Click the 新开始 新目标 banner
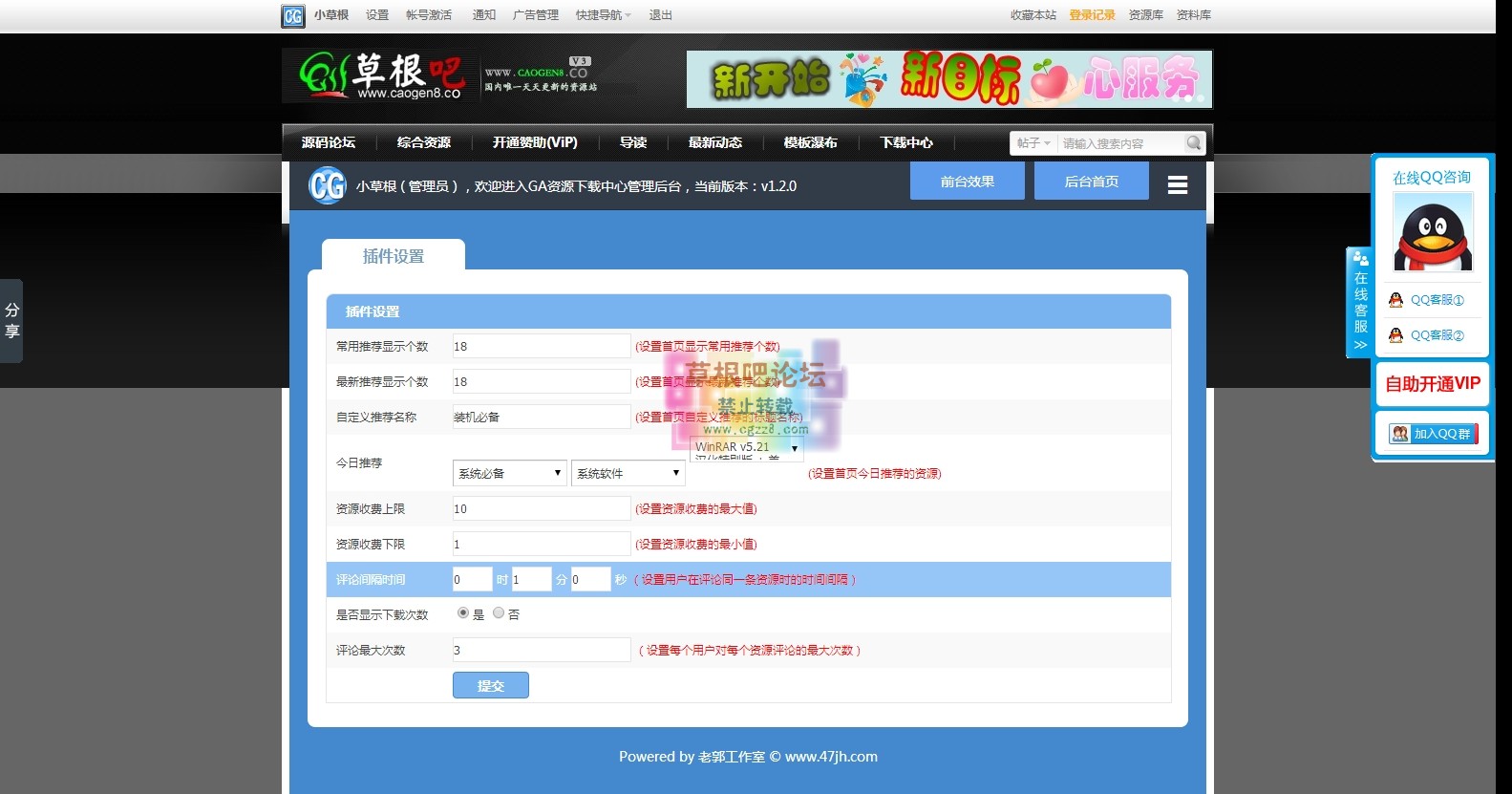 pyautogui.click(x=949, y=79)
